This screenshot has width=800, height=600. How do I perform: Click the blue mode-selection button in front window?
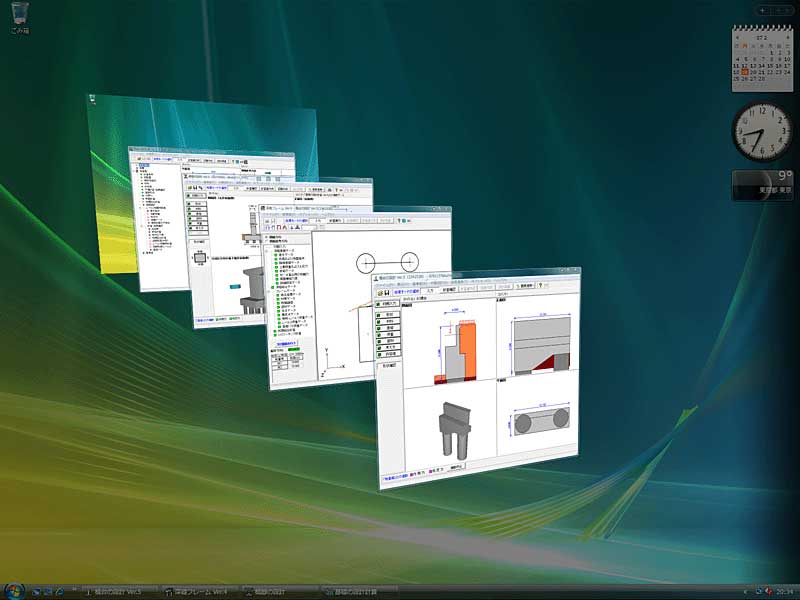pos(407,291)
